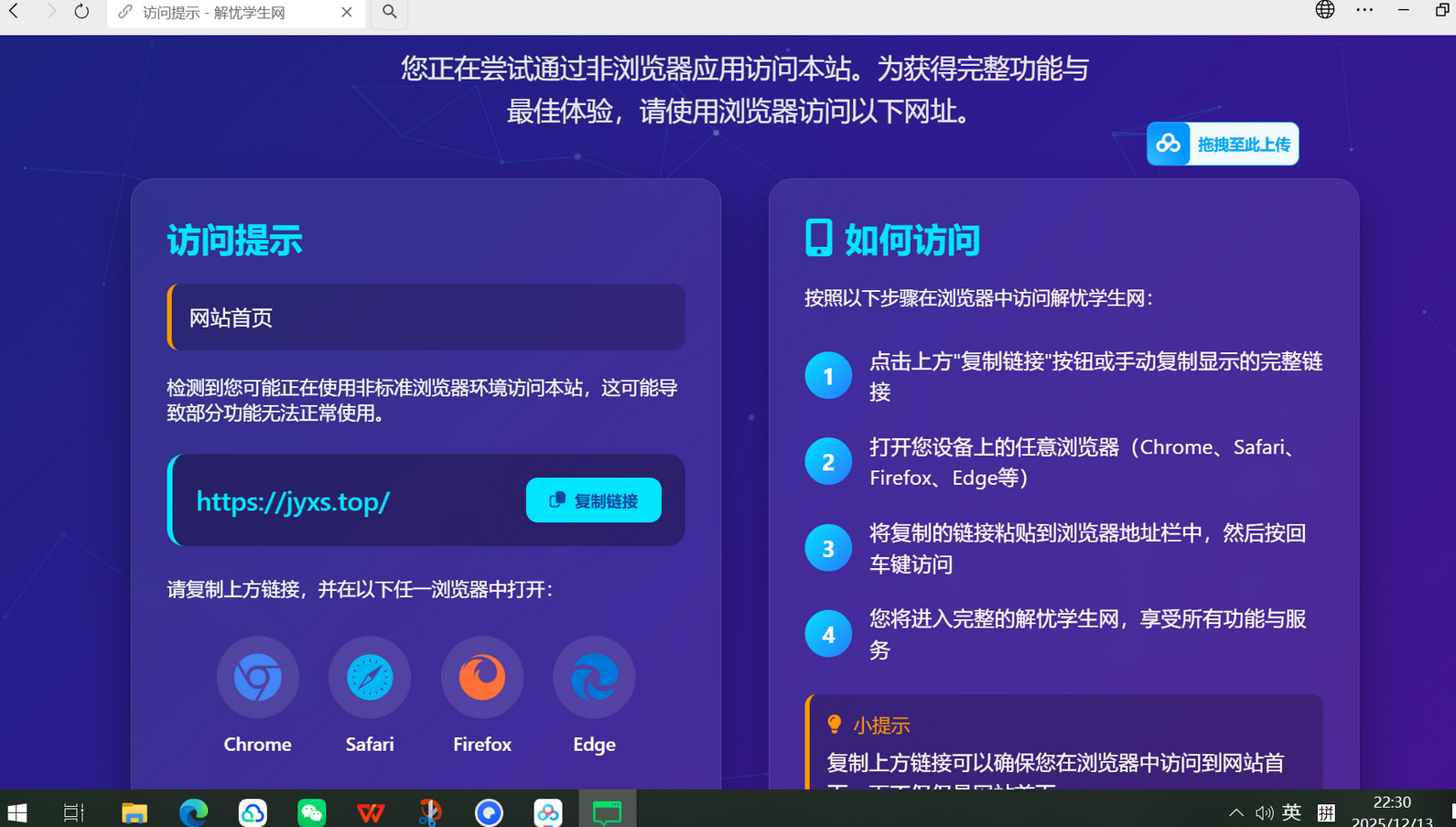Click the 访问提示 heading
This screenshot has height=827, width=1456.
(x=234, y=241)
